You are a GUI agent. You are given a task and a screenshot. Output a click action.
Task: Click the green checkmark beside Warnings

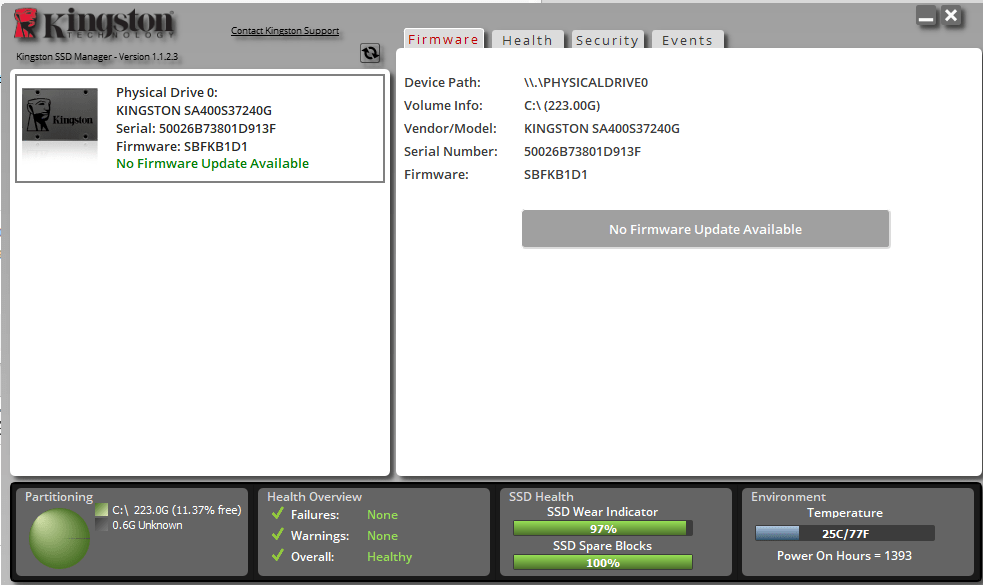click(278, 535)
